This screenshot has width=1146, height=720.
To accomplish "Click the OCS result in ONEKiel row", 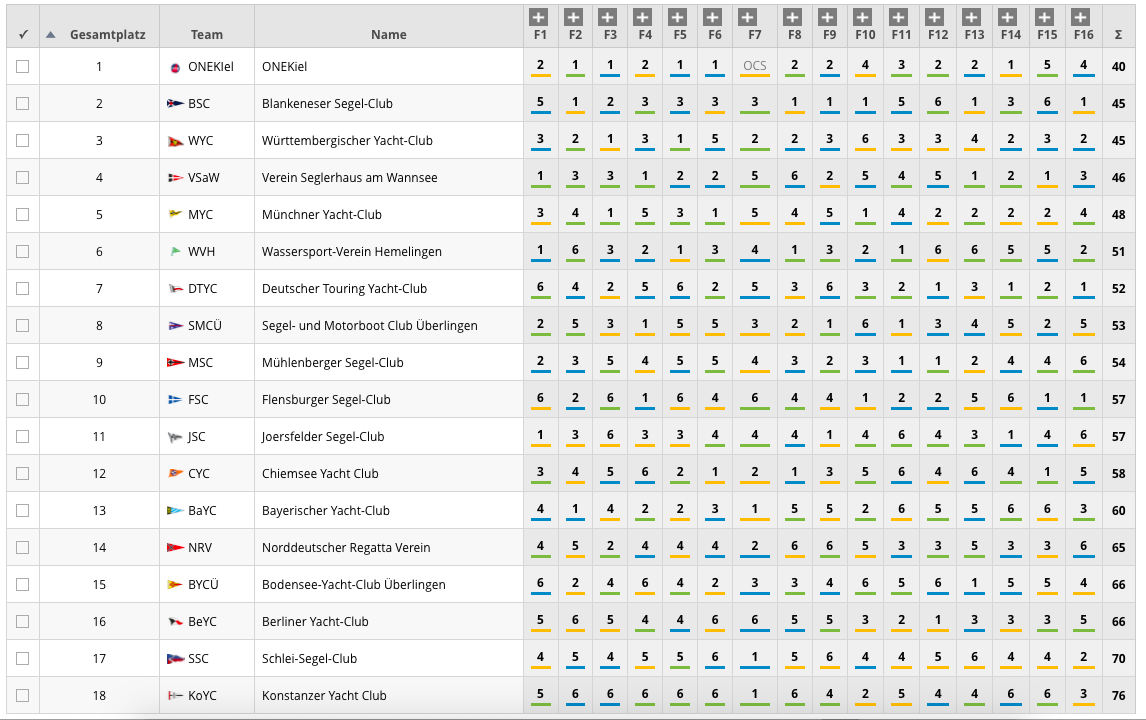I will 754,67.
